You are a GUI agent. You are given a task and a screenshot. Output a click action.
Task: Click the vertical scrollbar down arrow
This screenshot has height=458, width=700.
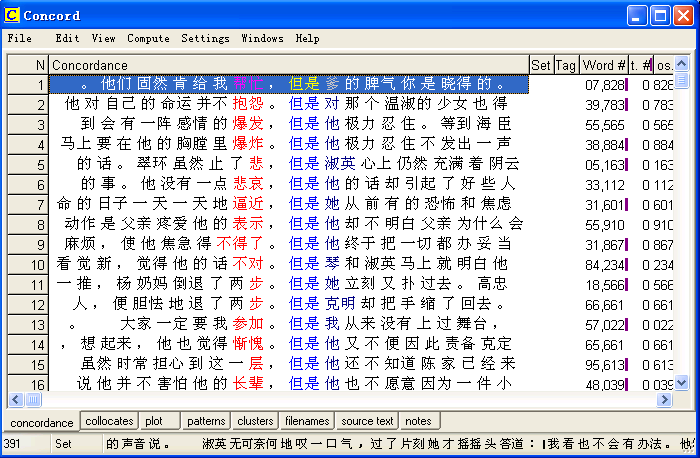pyautogui.click(x=681, y=382)
